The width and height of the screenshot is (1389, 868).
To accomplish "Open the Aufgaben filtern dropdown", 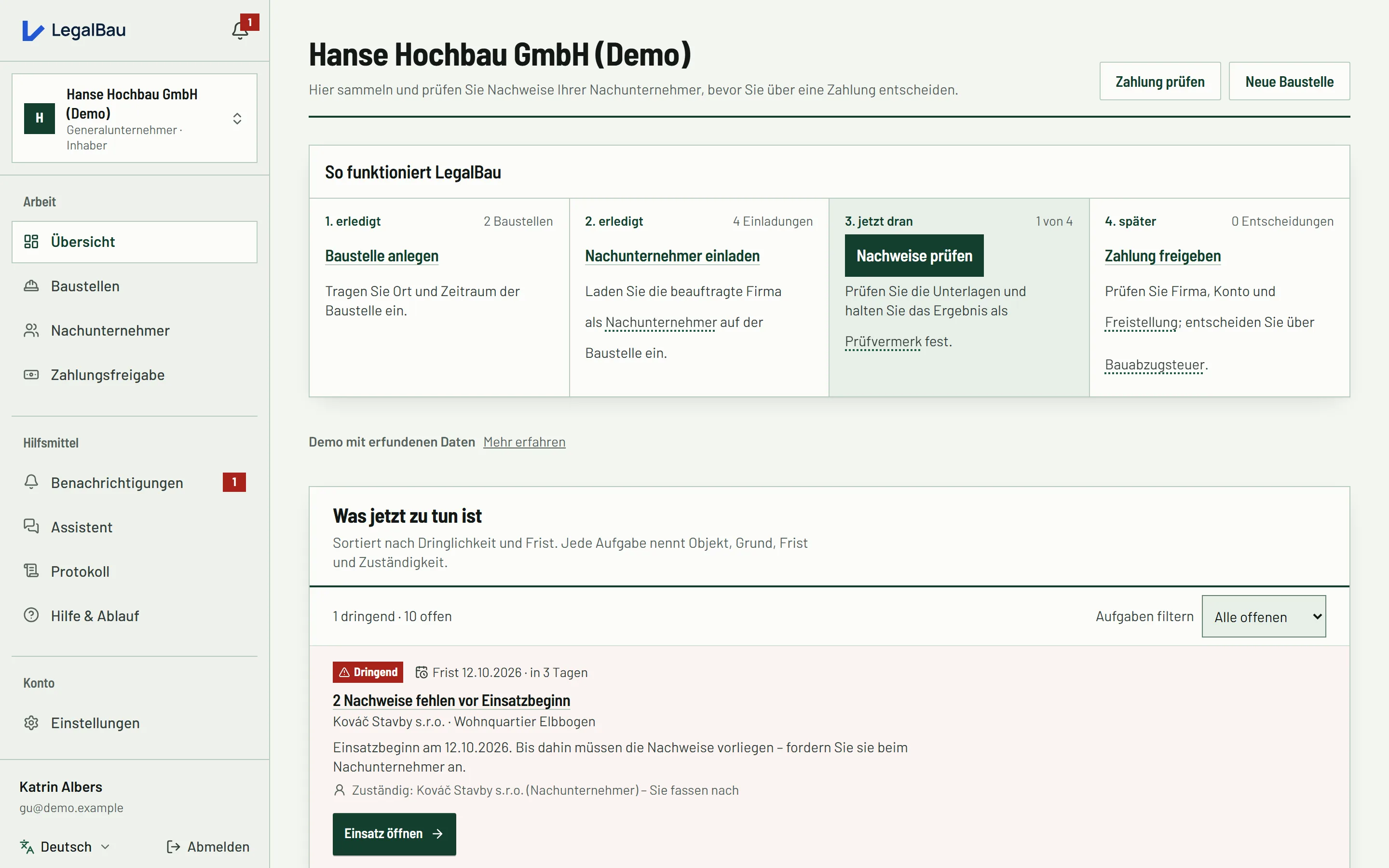I will coord(1263,617).
